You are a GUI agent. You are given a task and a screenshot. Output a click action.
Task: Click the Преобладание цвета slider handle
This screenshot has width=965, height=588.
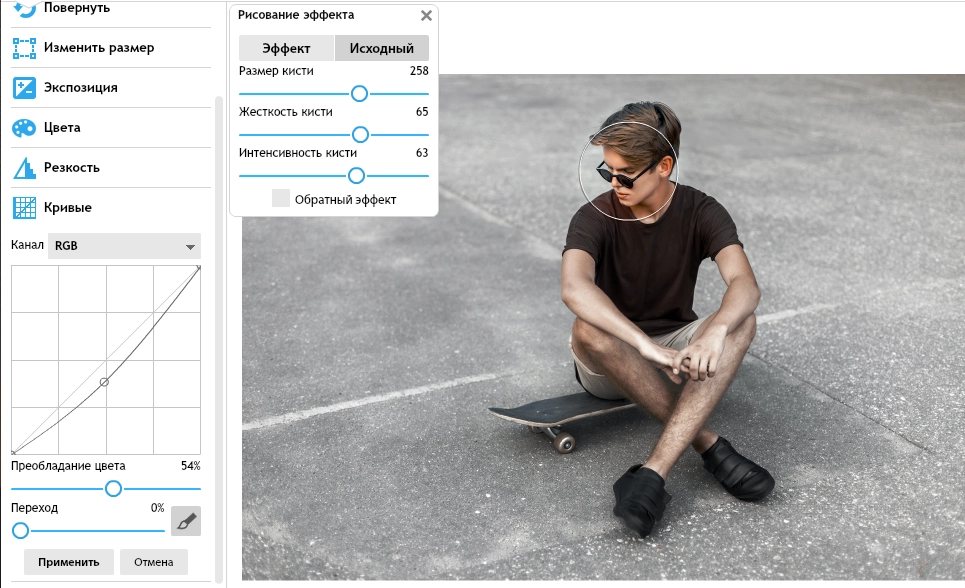coord(114,488)
